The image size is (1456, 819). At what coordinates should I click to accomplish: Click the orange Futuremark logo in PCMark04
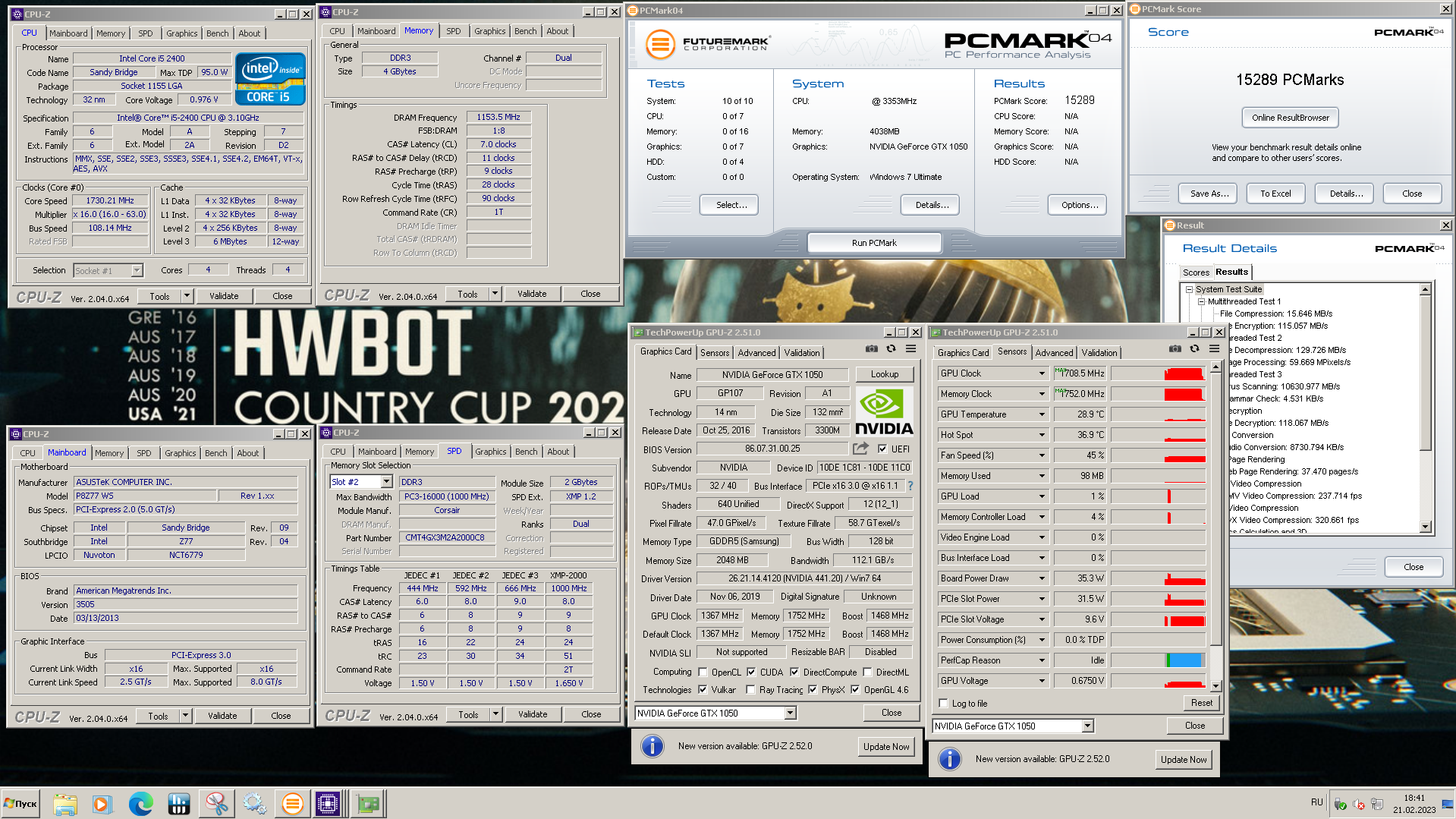click(660, 44)
